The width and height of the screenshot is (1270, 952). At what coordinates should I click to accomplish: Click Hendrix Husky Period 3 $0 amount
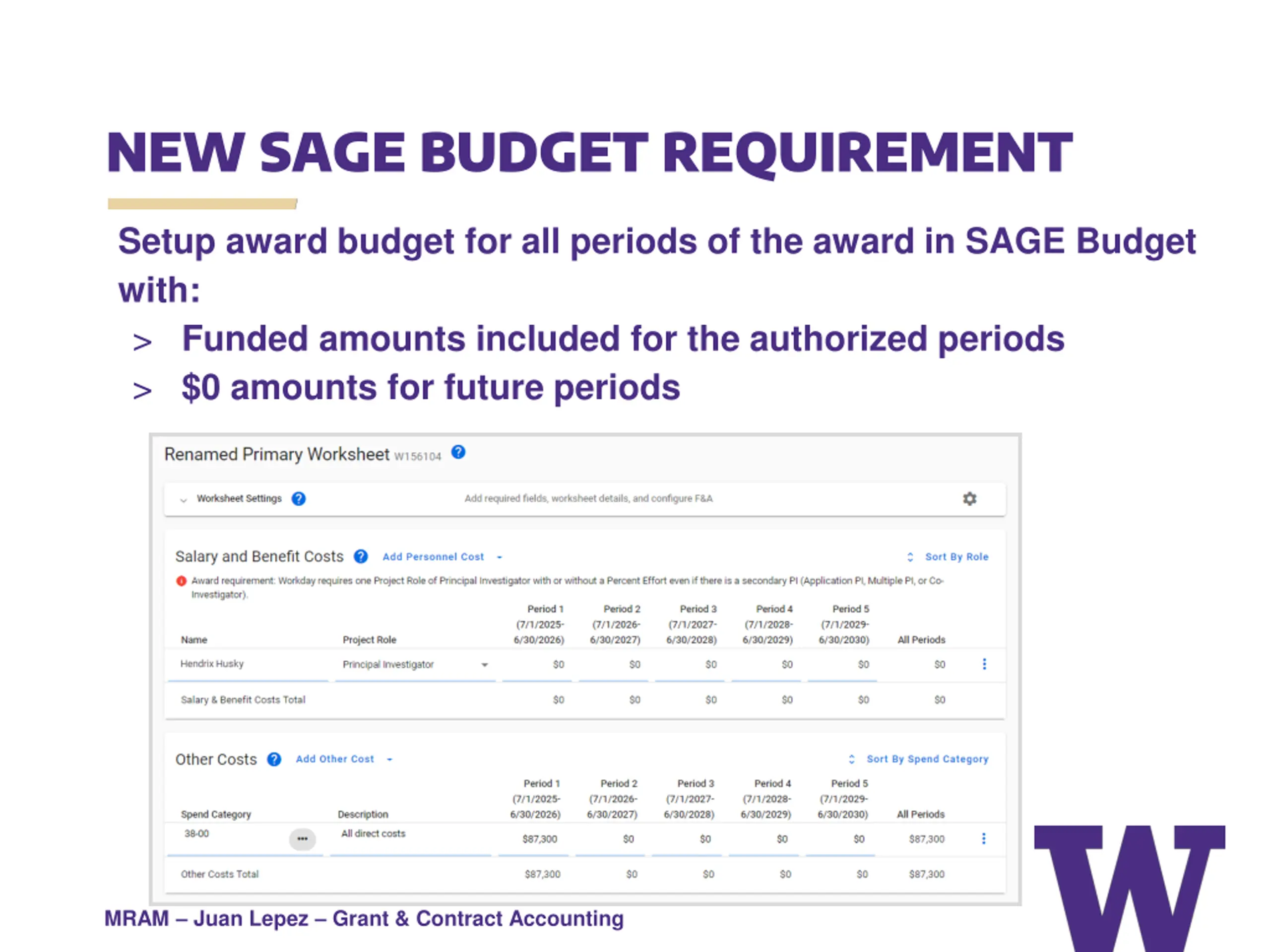tap(711, 664)
